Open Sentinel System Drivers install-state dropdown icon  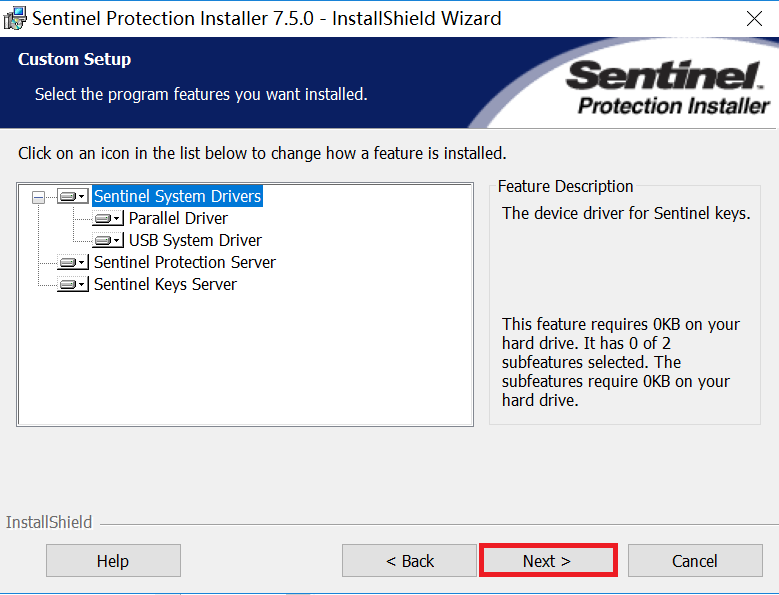click(73, 196)
